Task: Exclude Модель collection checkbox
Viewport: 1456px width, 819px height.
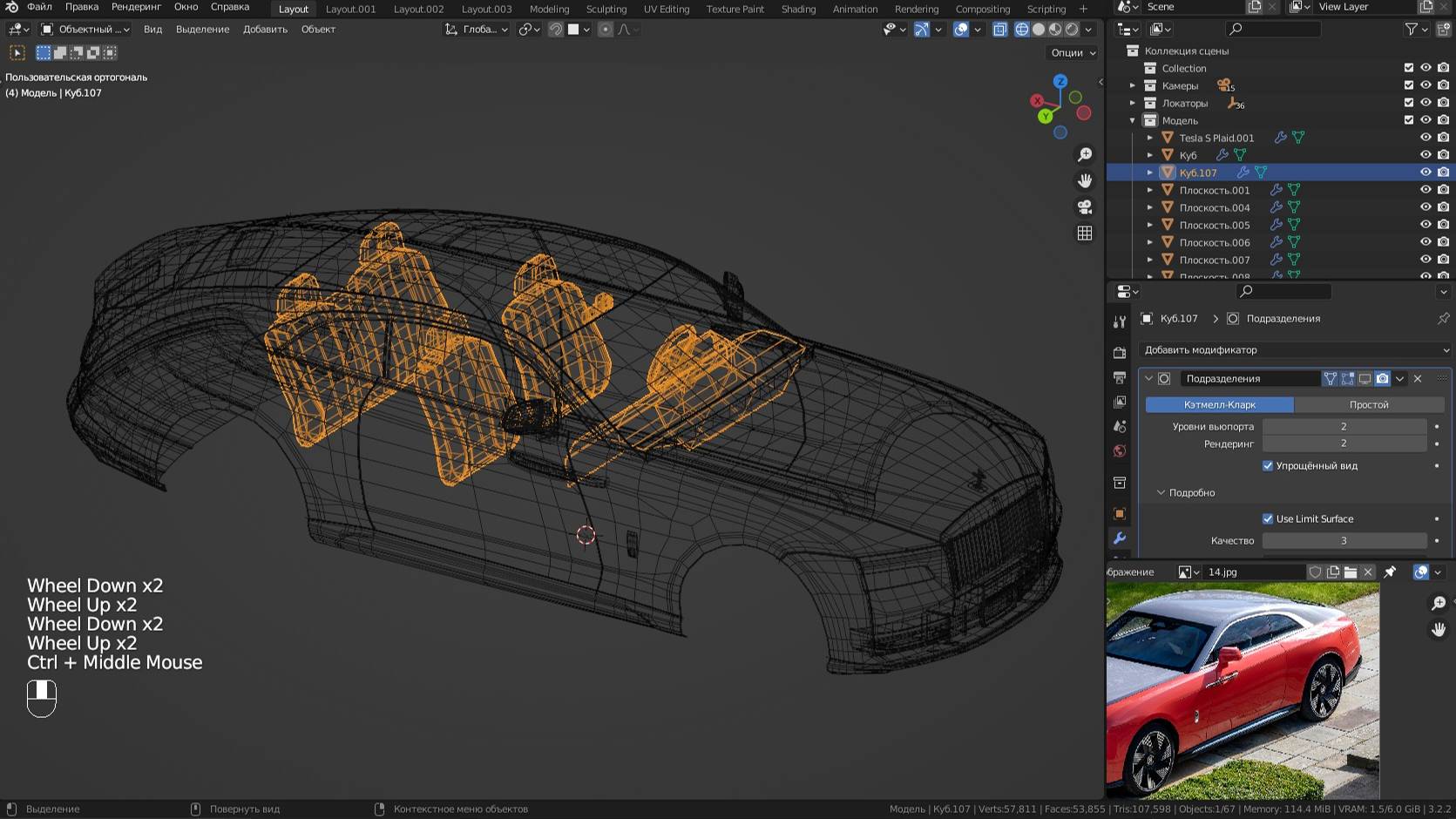Action: 1409,120
